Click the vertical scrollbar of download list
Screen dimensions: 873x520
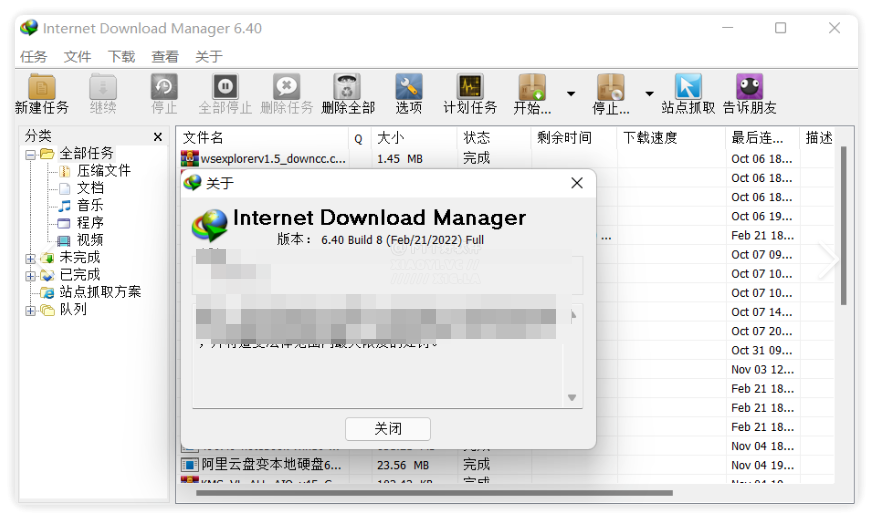(x=843, y=225)
